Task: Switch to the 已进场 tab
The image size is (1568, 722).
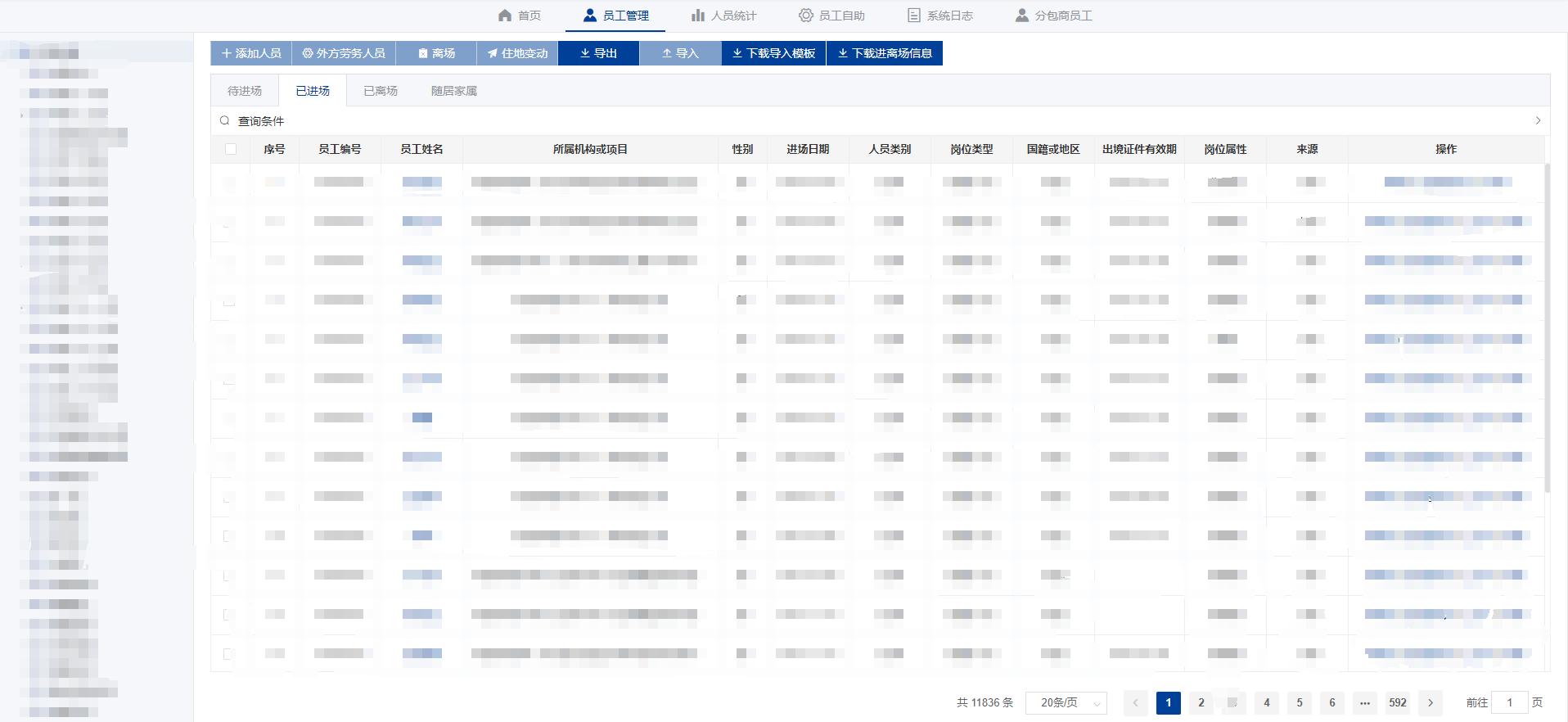Action: 313,91
